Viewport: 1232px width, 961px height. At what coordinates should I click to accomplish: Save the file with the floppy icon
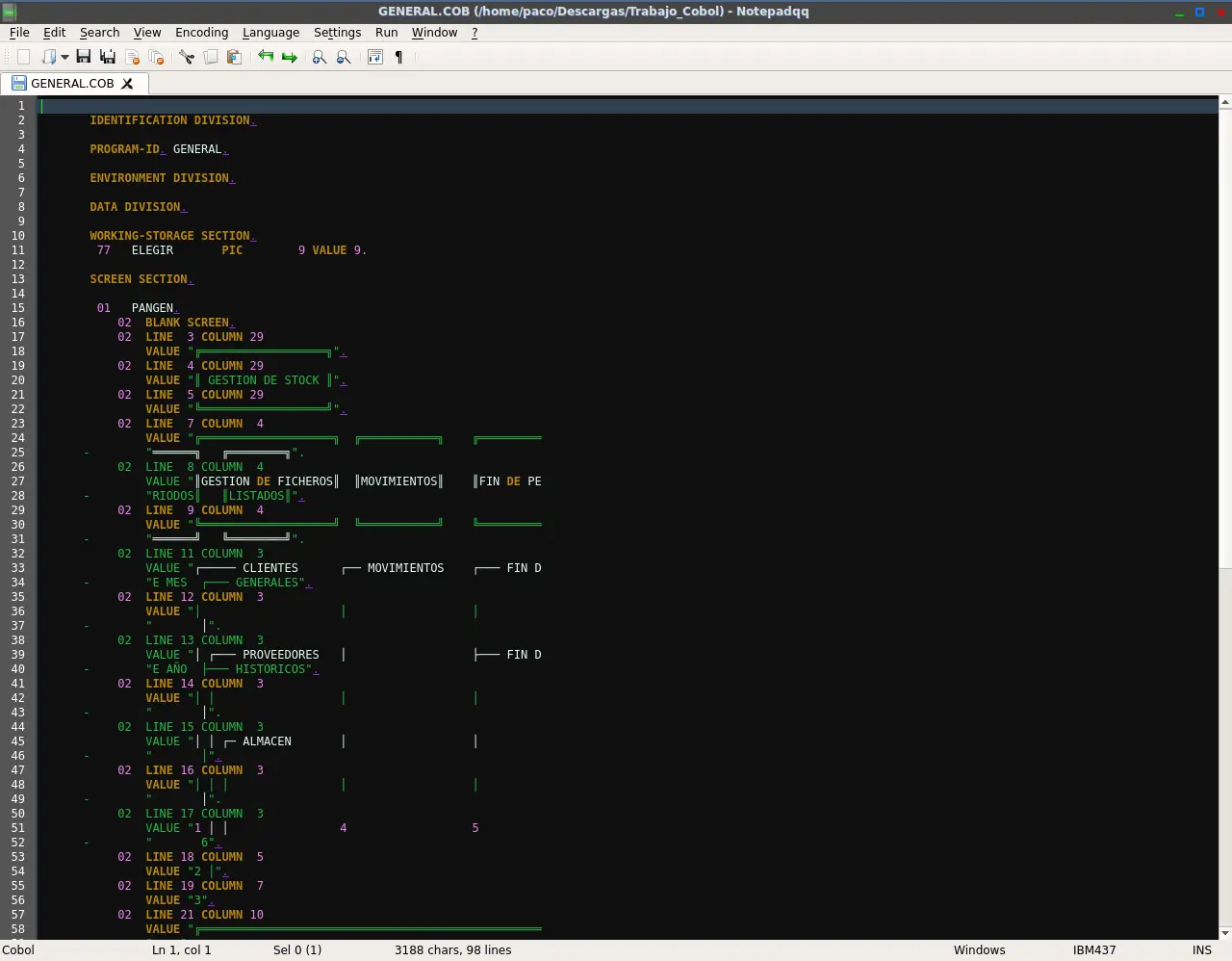84,57
